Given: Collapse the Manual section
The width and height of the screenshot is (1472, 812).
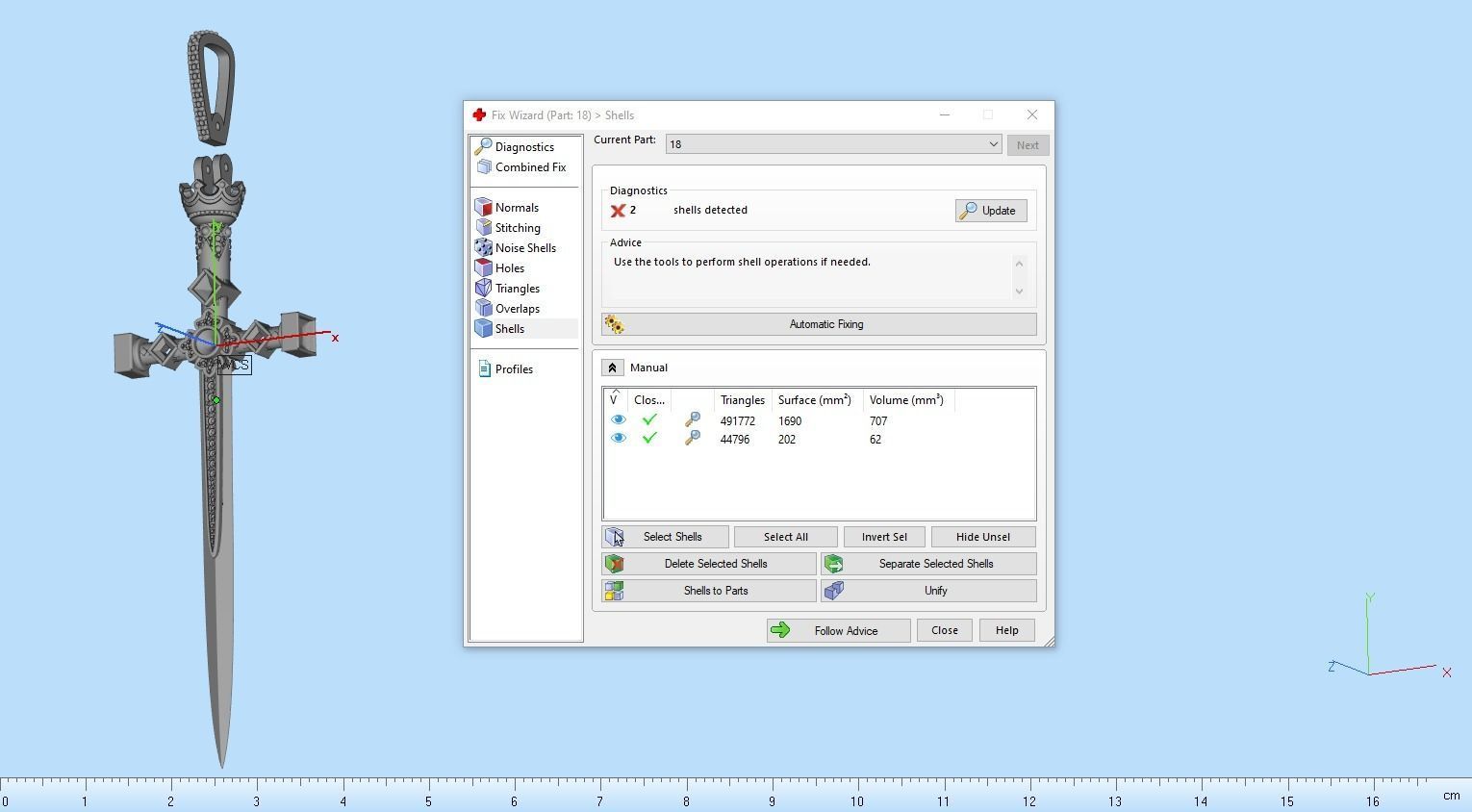Looking at the screenshot, I should [x=612, y=368].
